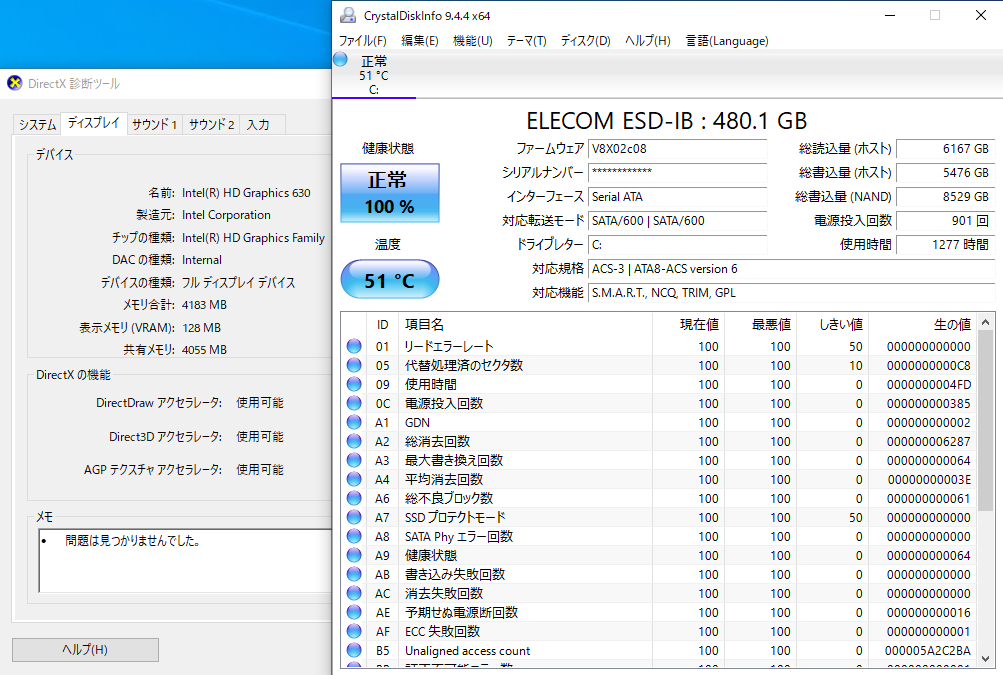The width and height of the screenshot is (1003, 675).
Task: Select the SSD プロテクトモード row name
Action: click(455, 517)
